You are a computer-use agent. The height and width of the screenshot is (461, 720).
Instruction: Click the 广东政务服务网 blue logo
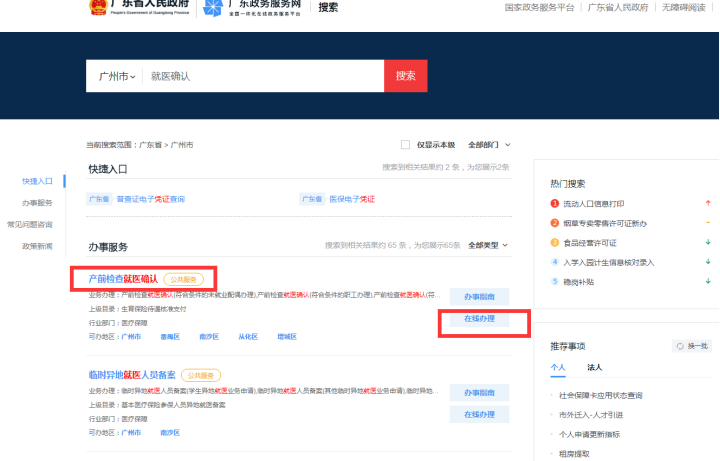tap(215, 8)
